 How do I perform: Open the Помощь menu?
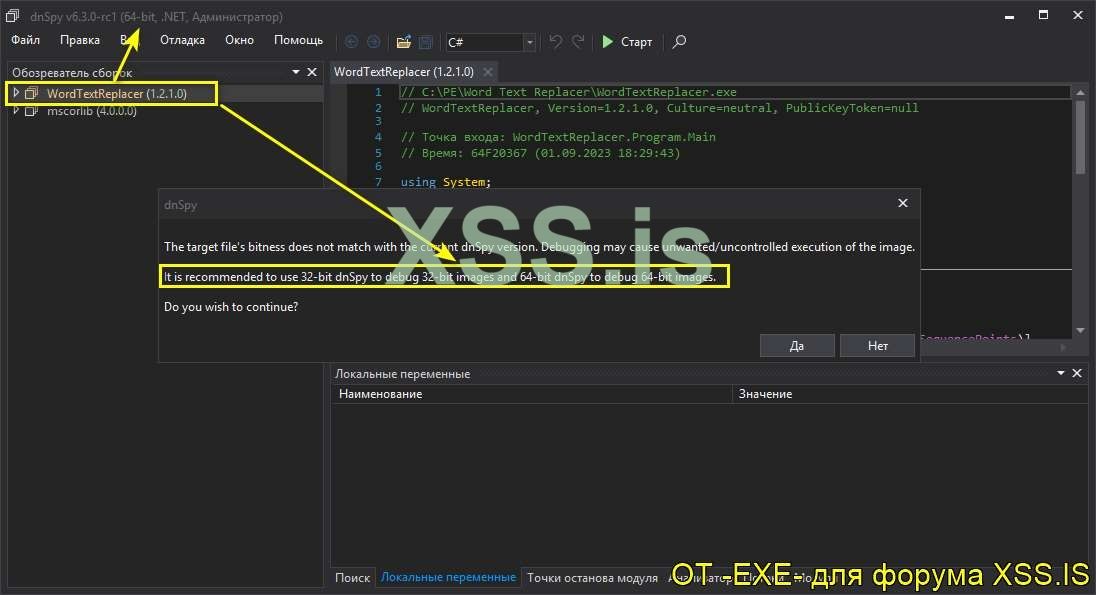[x=298, y=41]
